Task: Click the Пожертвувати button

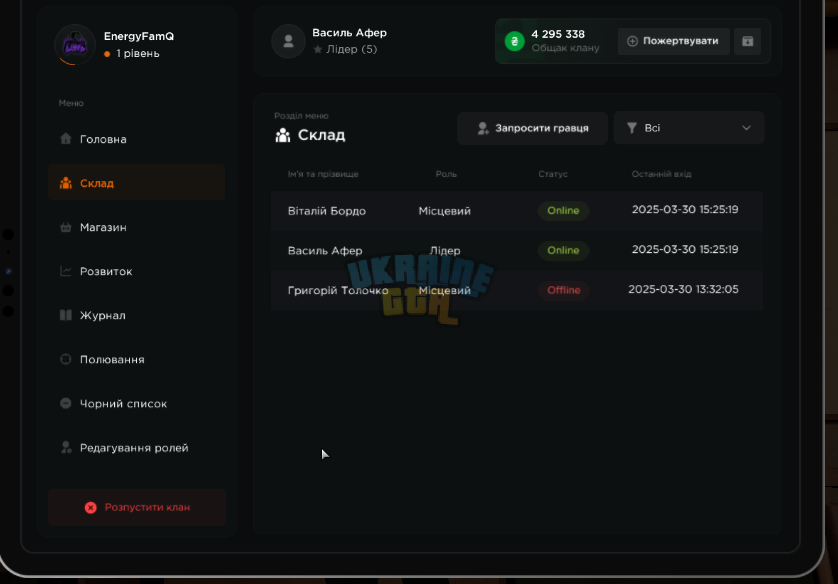Action: point(673,41)
